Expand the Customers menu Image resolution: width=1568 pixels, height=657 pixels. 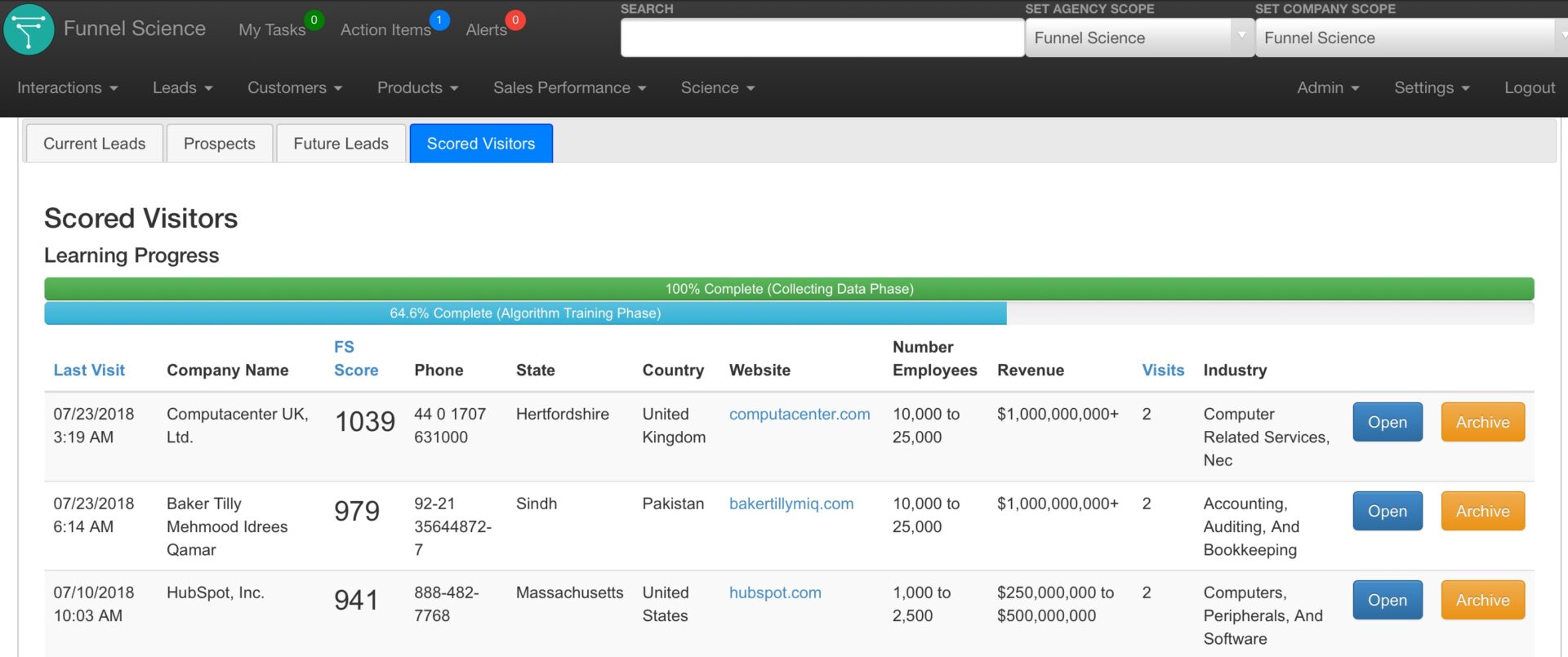(x=295, y=87)
